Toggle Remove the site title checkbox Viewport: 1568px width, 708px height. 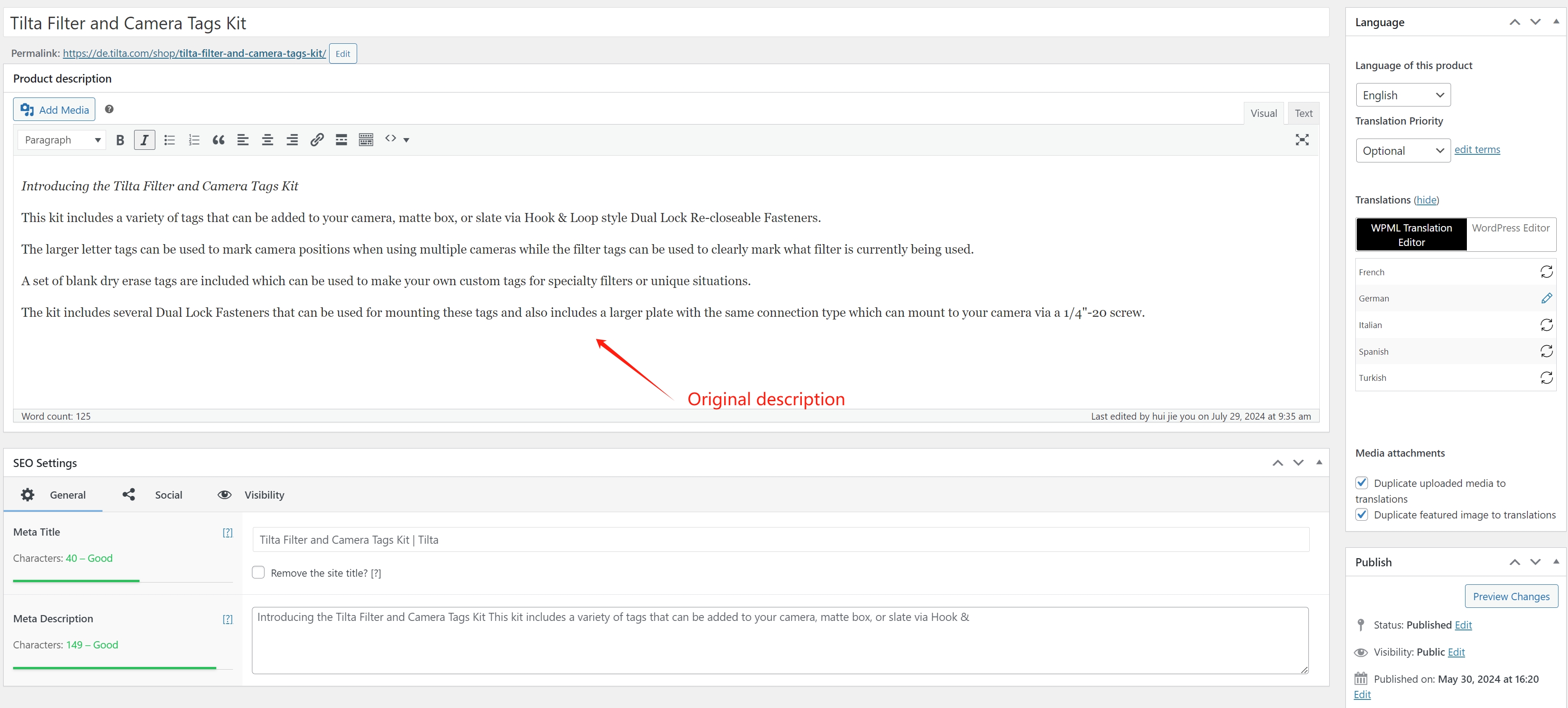click(258, 572)
